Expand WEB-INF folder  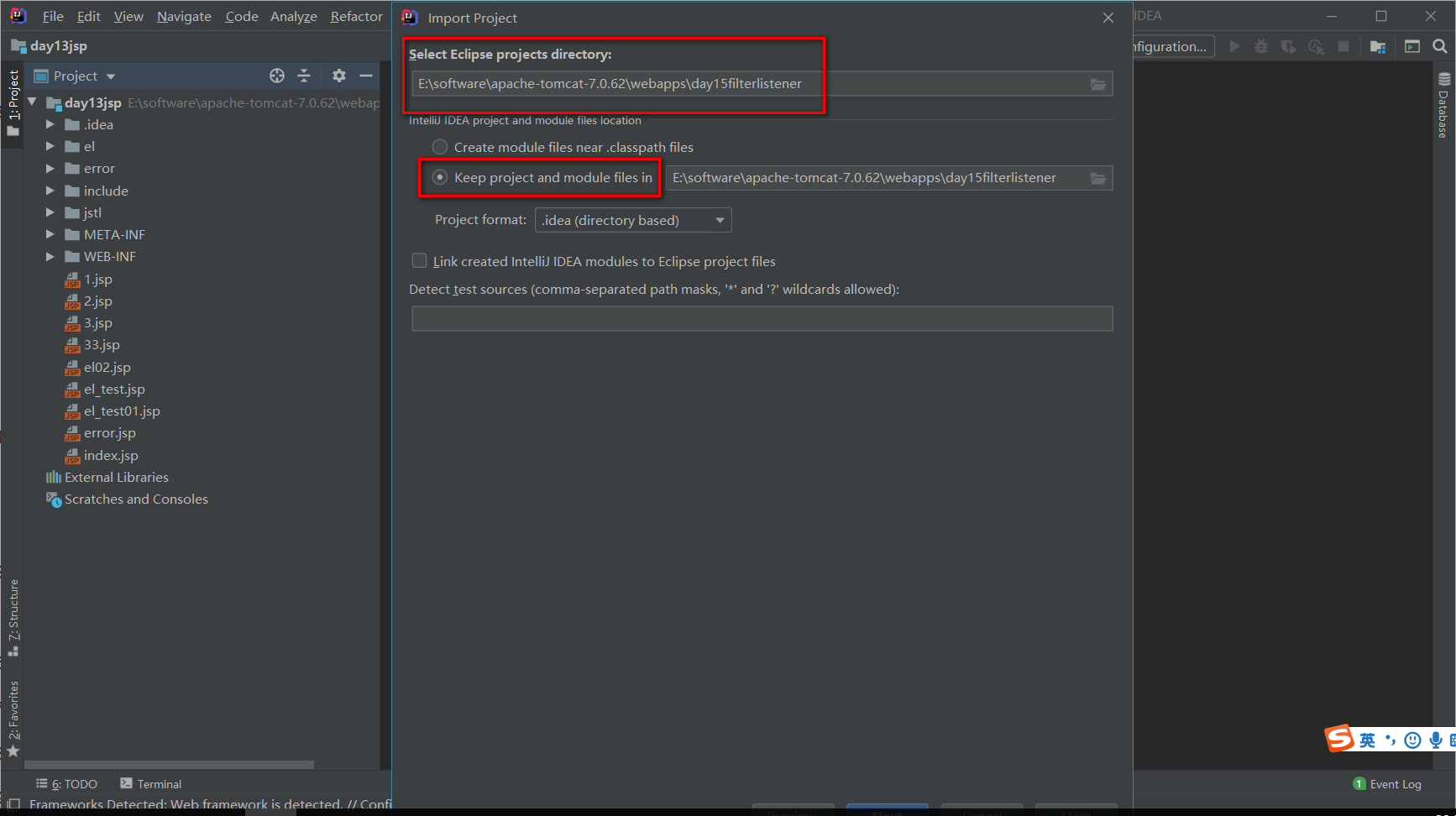[50, 256]
